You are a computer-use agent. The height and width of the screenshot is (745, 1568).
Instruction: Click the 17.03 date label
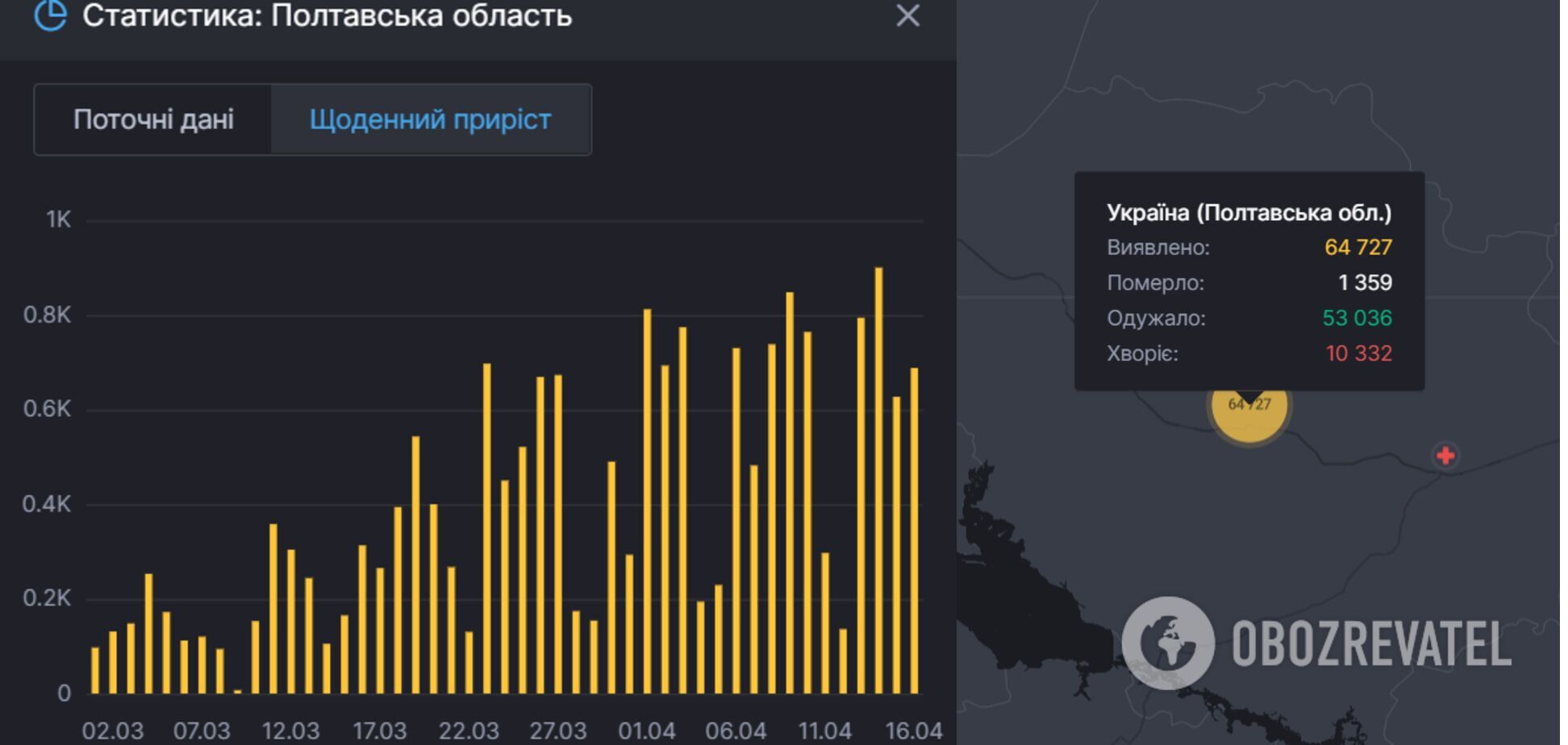click(x=379, y=731)
